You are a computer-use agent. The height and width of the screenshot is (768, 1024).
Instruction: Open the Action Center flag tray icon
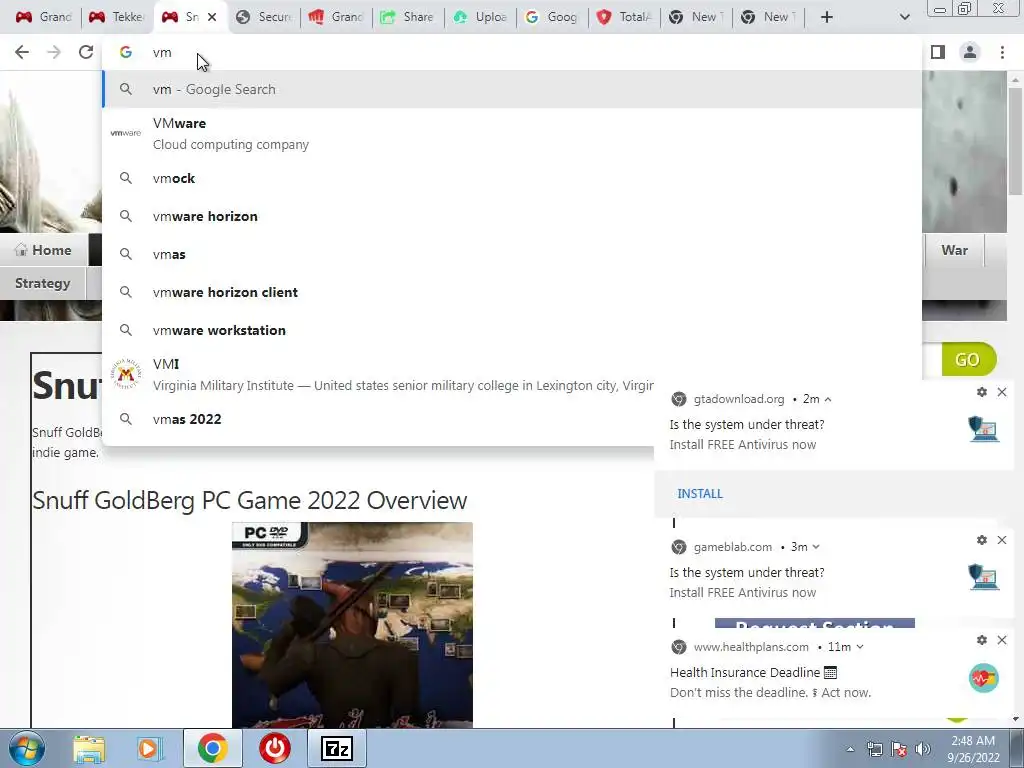899,749
